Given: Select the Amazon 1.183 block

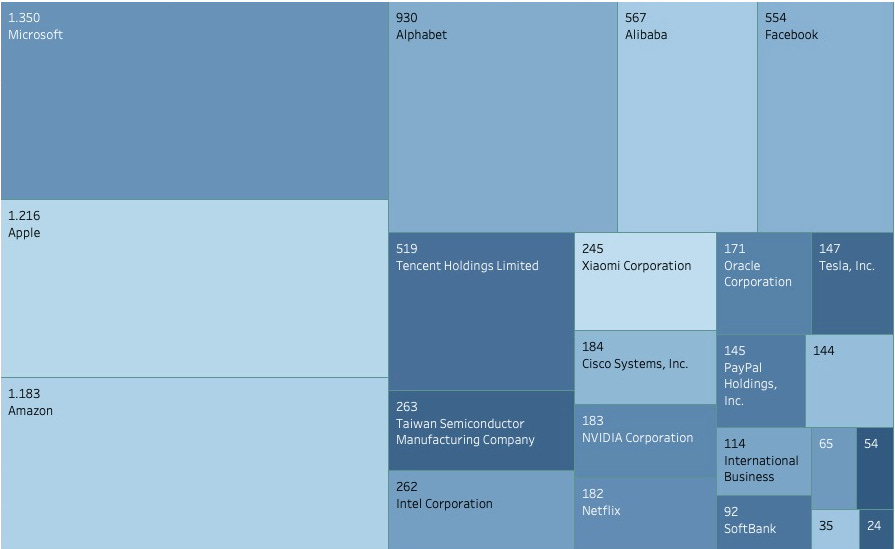Looking at the screenshot, I should 195,463.
